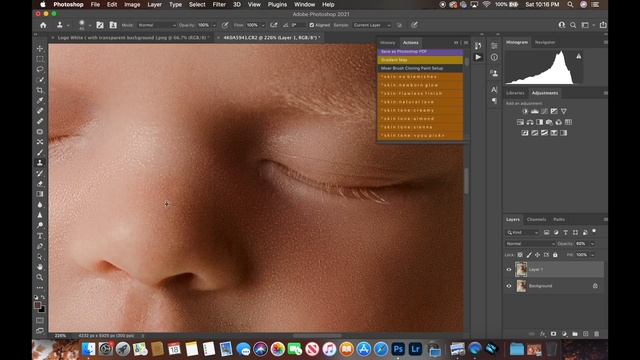Select the Lasso tool

(x=40, y=69)
